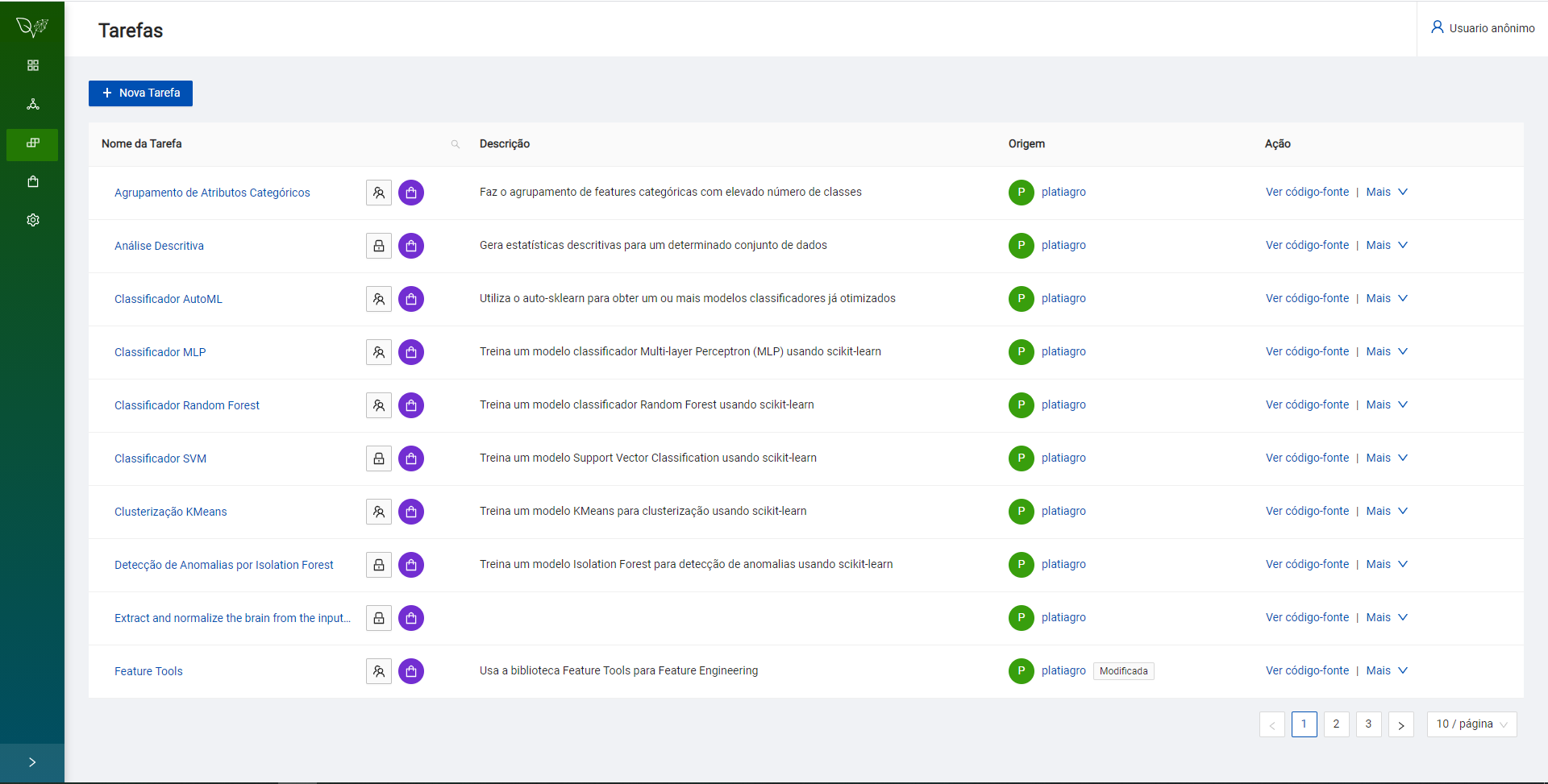Create a task with Nova Tarefa button
The width and height of the screenshot is (1548, 784).
pyautogui.click(x=140, y=93)
